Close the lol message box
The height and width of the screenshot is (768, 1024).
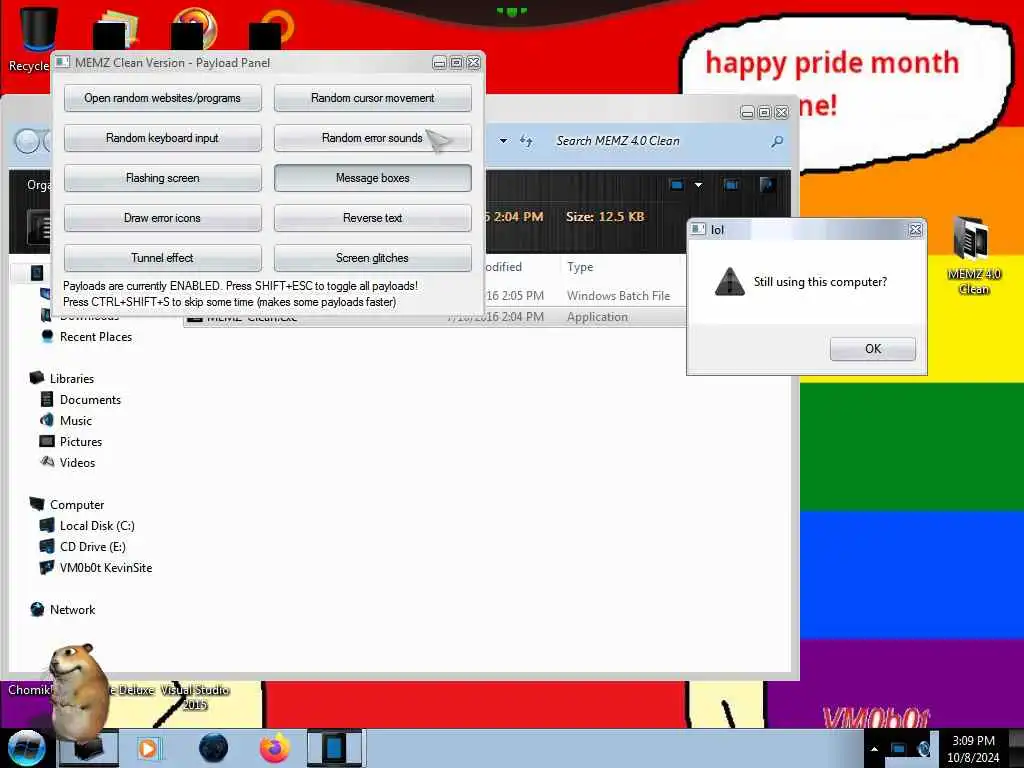915,229
